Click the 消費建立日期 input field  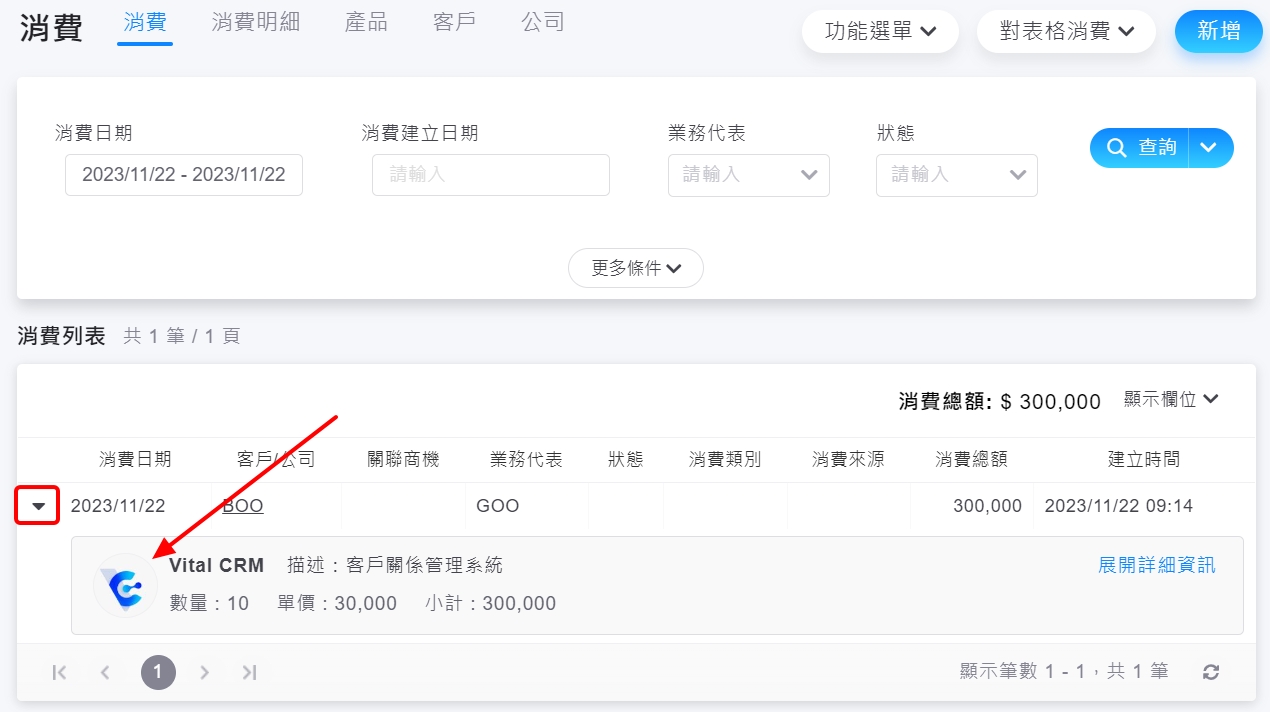click(490, 175)
